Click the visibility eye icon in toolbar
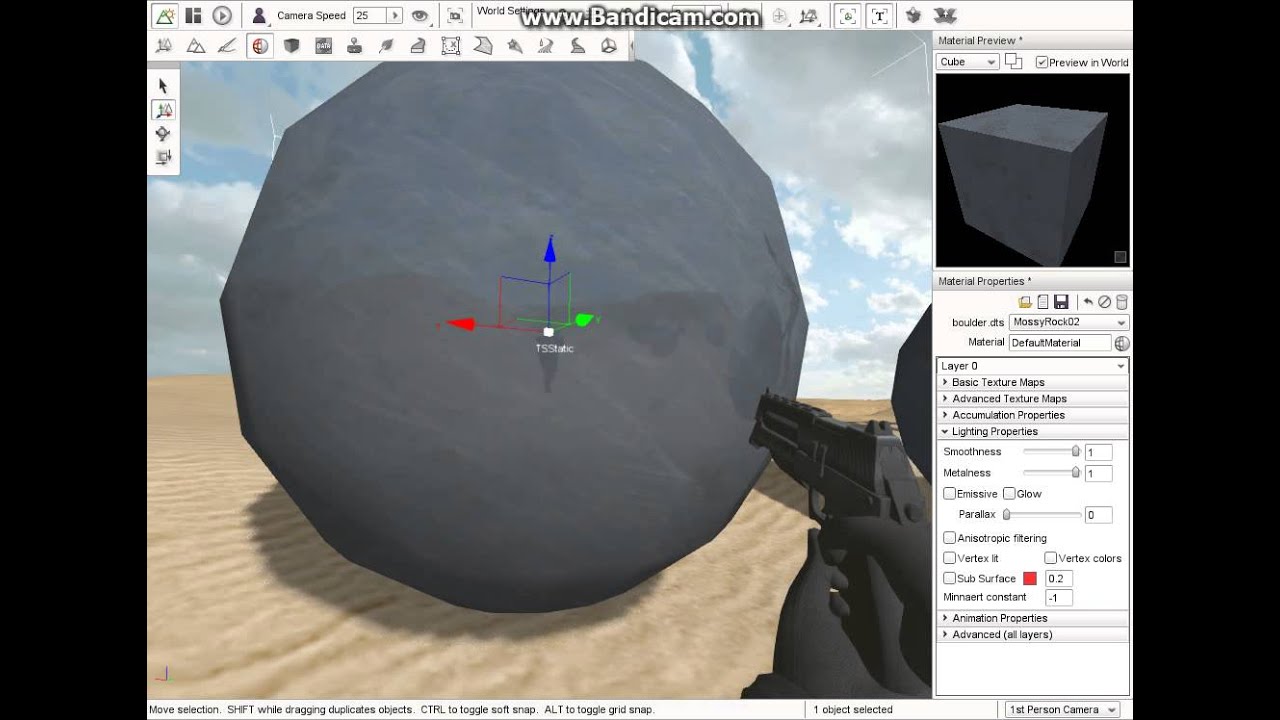The width and height of the screenshot is (1280, 720). (x=420, y=16)
